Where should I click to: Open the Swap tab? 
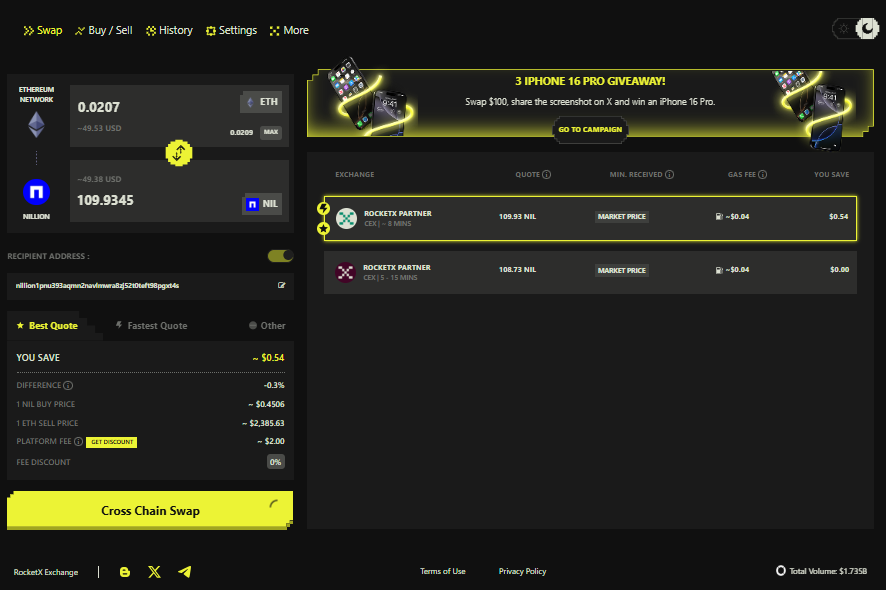coord(42,31)
